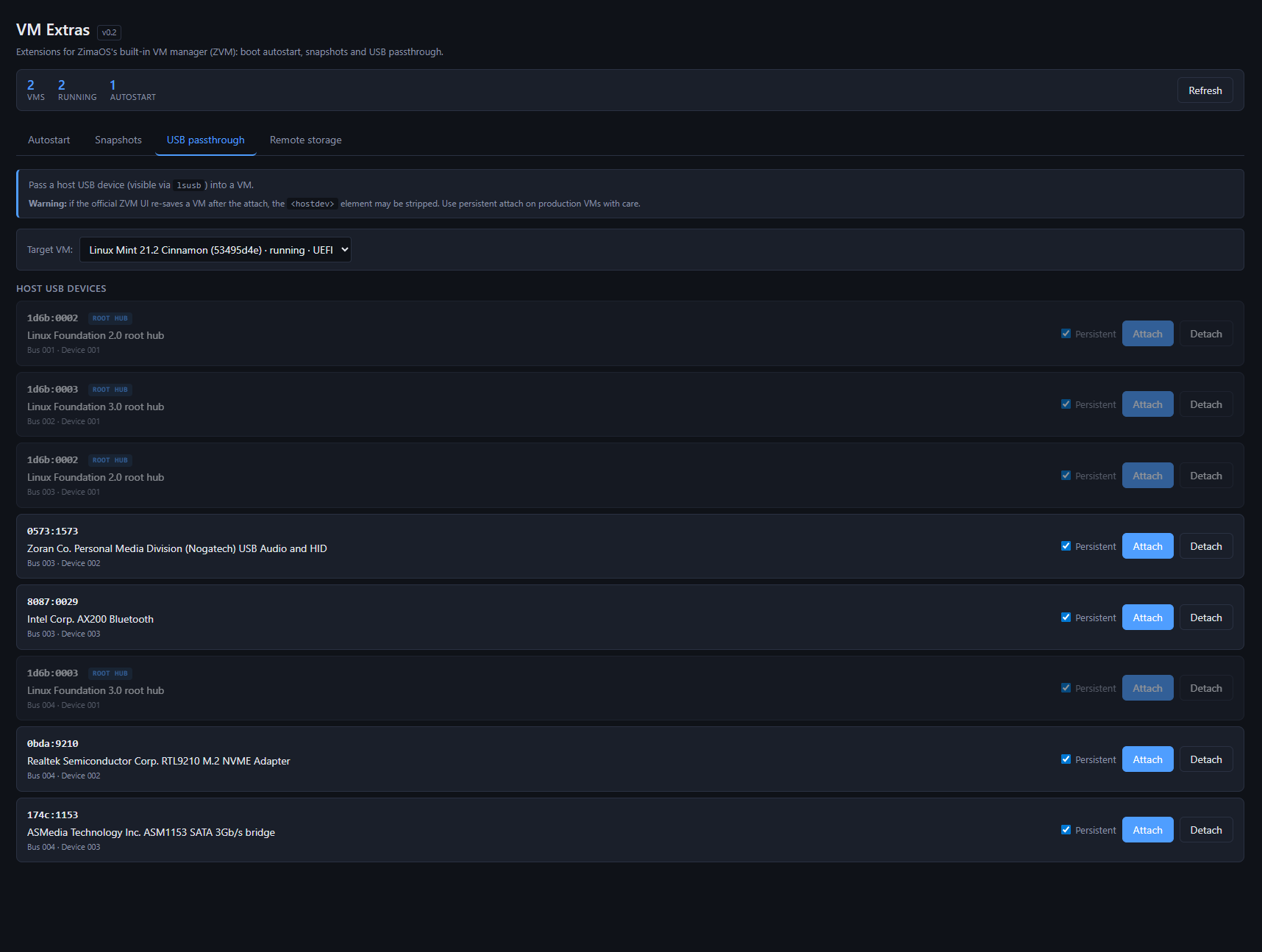Detach the Zoran Co. USB Audio device

click(1206, 546)
